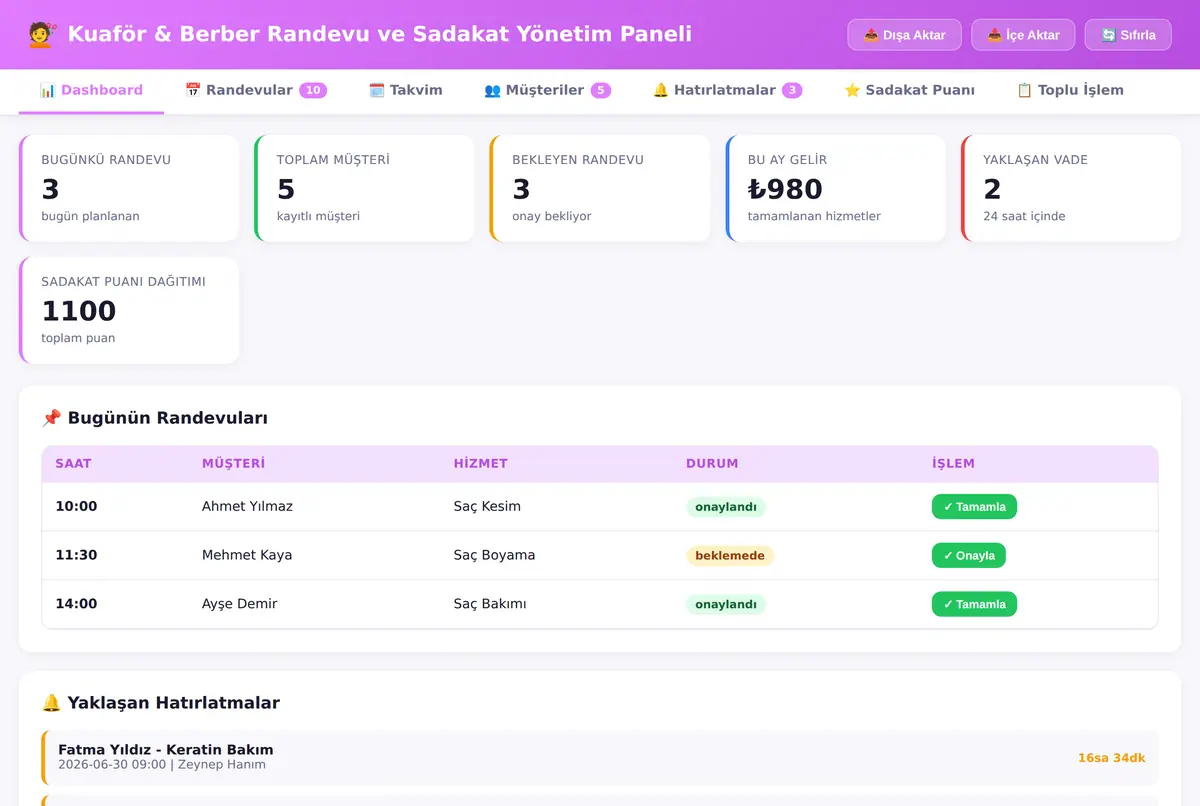Click the Saç Bakımı service cell
The width and height of the screenshot is (1200, 806).
490,604
